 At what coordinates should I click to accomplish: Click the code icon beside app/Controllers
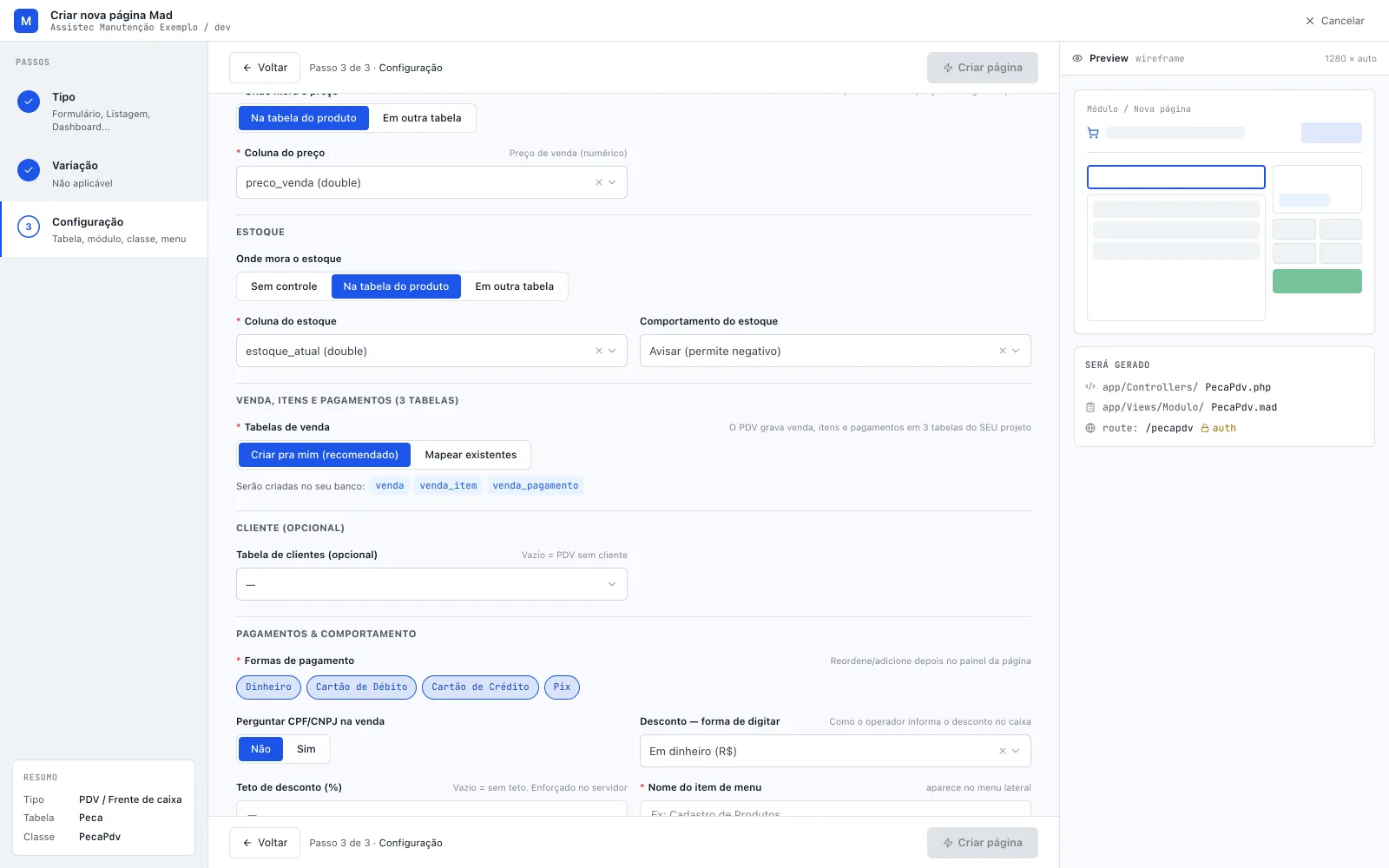(1090, 387)
